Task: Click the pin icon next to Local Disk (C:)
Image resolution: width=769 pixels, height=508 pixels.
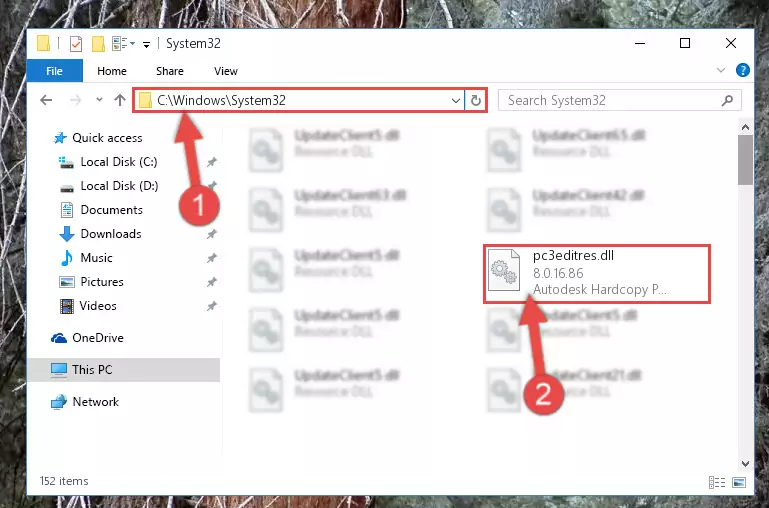Action: click(x=211, y=162)
